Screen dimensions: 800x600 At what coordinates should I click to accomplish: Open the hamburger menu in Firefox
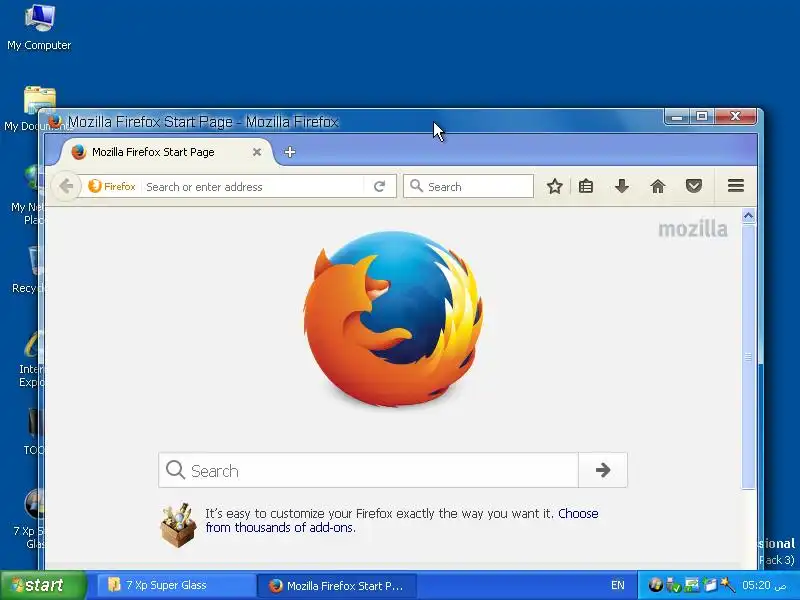click(x=735, y=186)
